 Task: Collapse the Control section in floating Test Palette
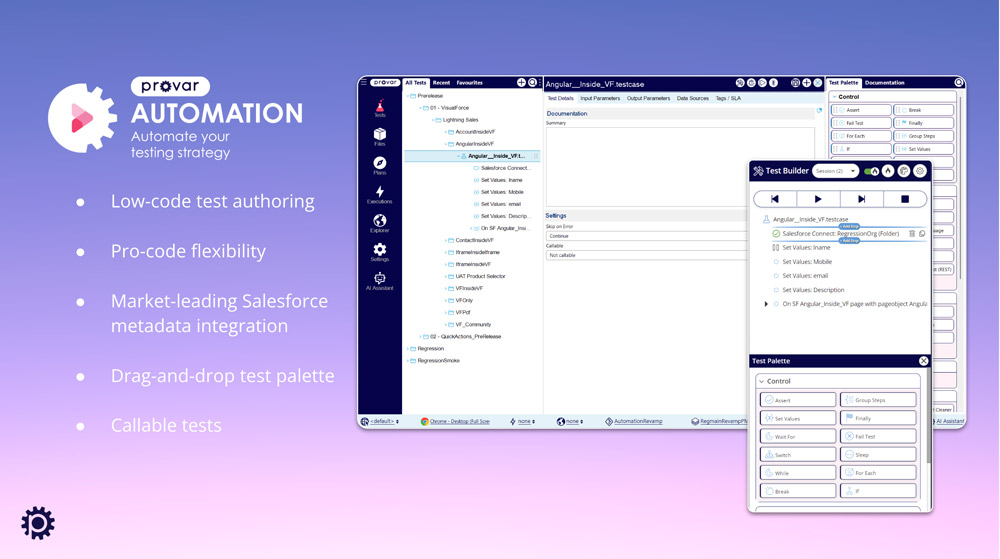point(761,381)
